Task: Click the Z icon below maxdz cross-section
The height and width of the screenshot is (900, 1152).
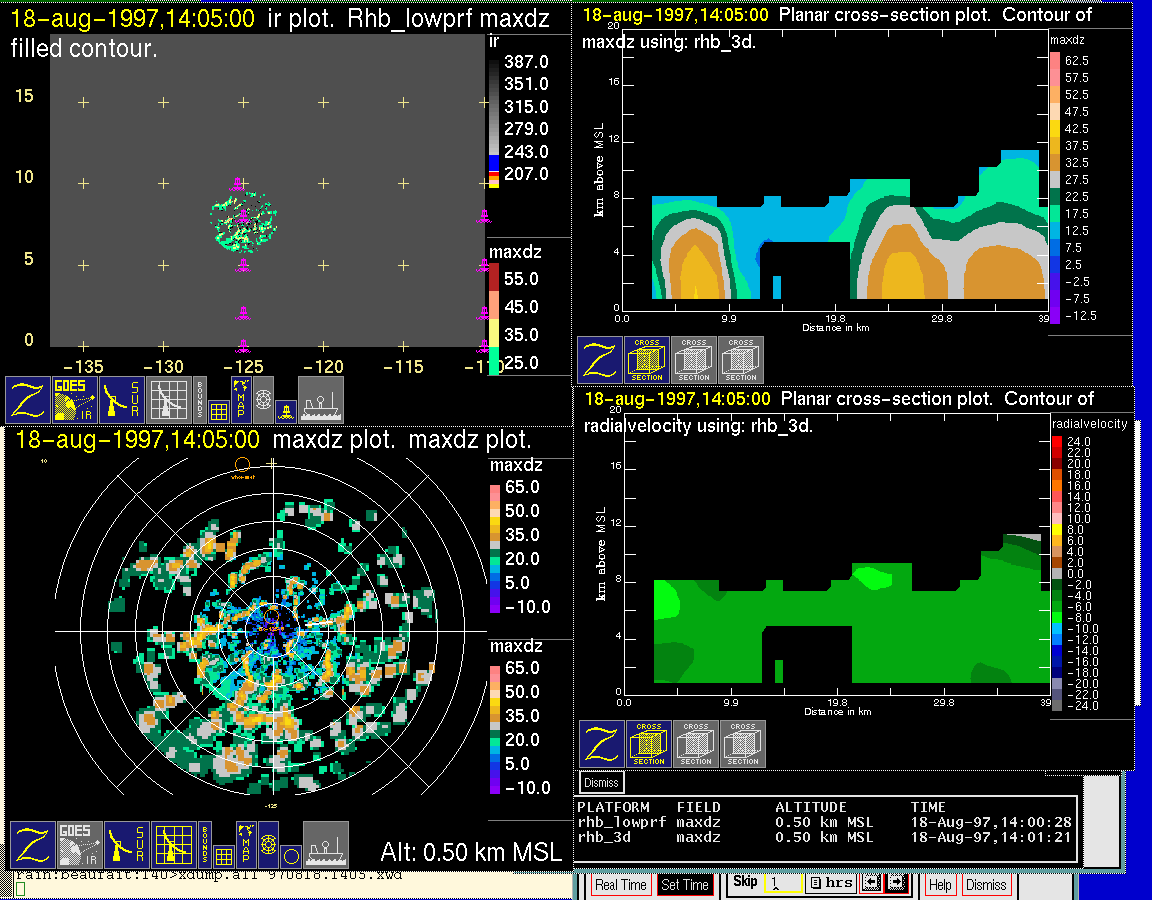Action: tap(599, 360)
